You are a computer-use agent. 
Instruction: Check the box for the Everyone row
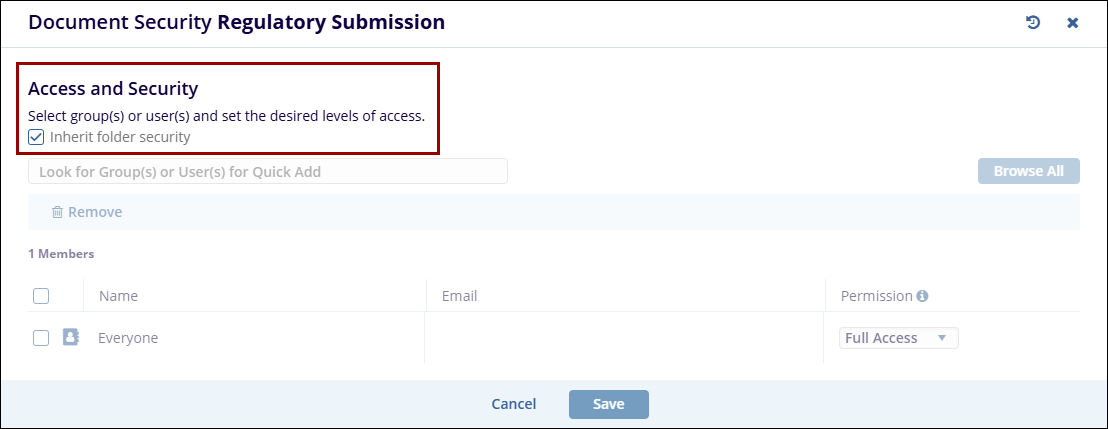point(41,338)
